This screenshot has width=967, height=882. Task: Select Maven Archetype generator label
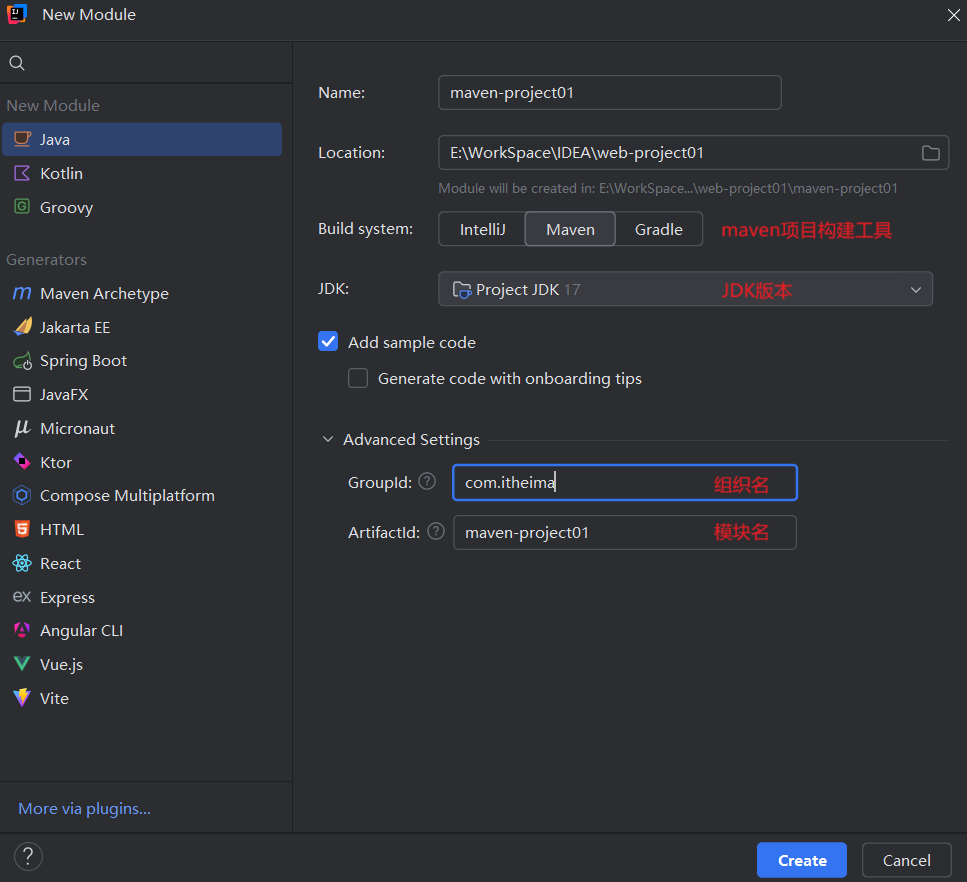click(104, 294)
